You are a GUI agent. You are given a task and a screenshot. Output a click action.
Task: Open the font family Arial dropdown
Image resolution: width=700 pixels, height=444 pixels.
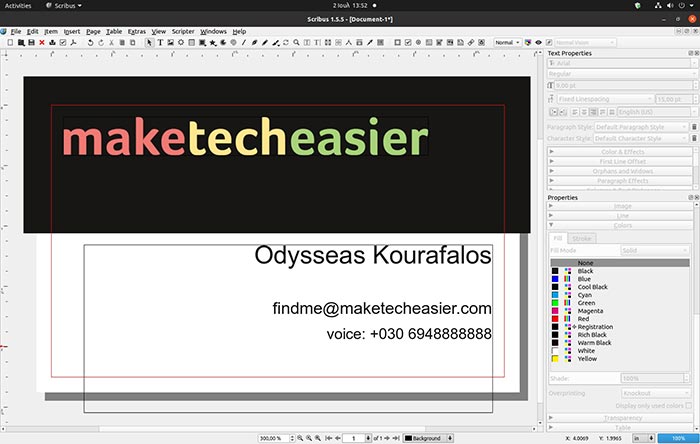(x=622, y=63)
